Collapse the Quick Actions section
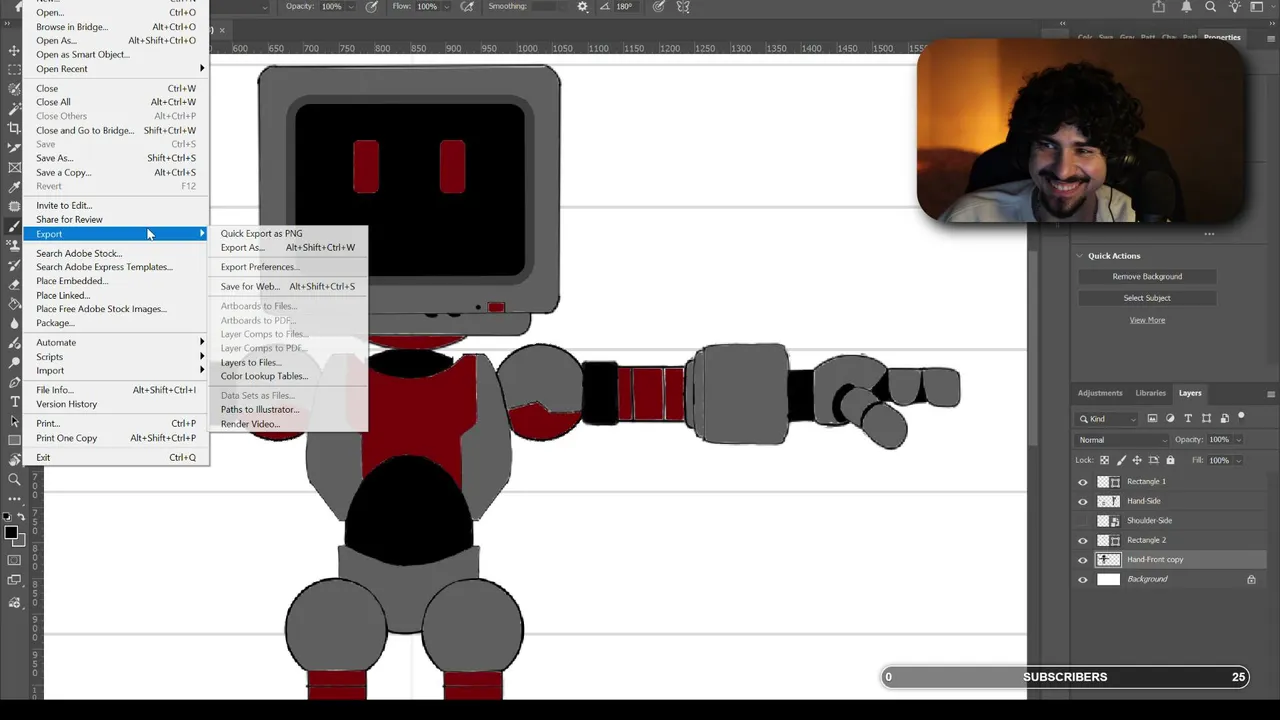Viewport: 1280px width, 720px height. tap(1080, 256)
